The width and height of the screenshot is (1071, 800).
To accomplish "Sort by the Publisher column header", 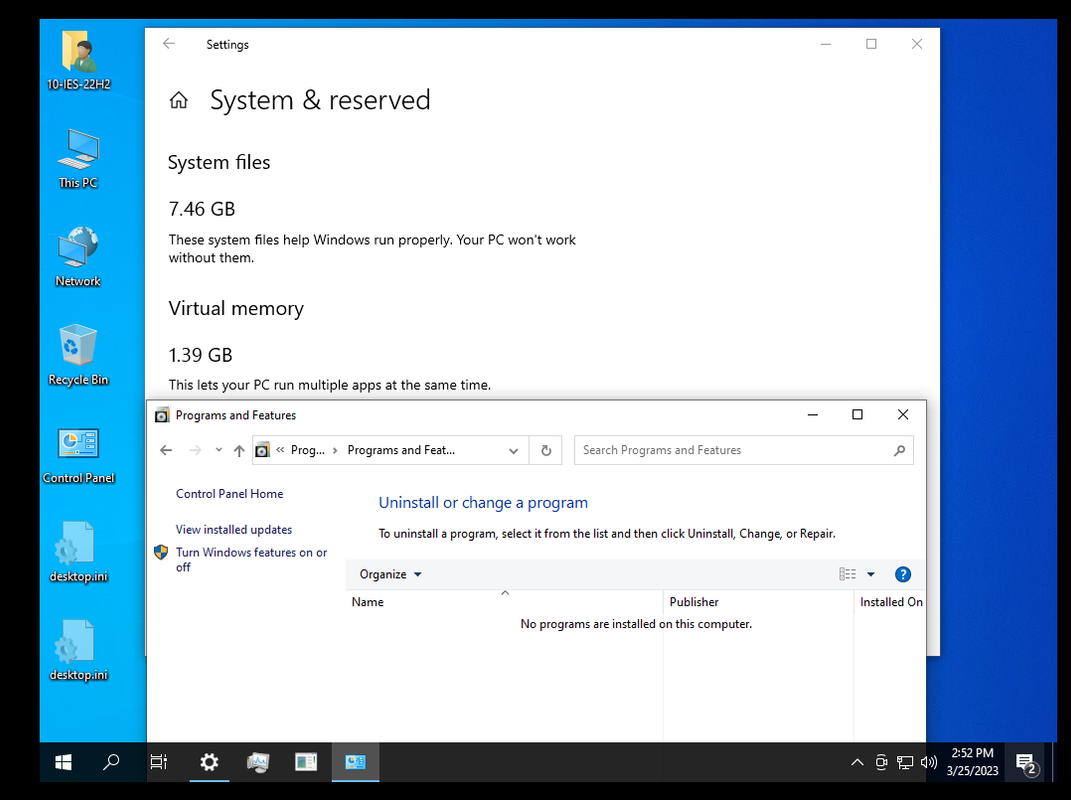I will (758, 602).
